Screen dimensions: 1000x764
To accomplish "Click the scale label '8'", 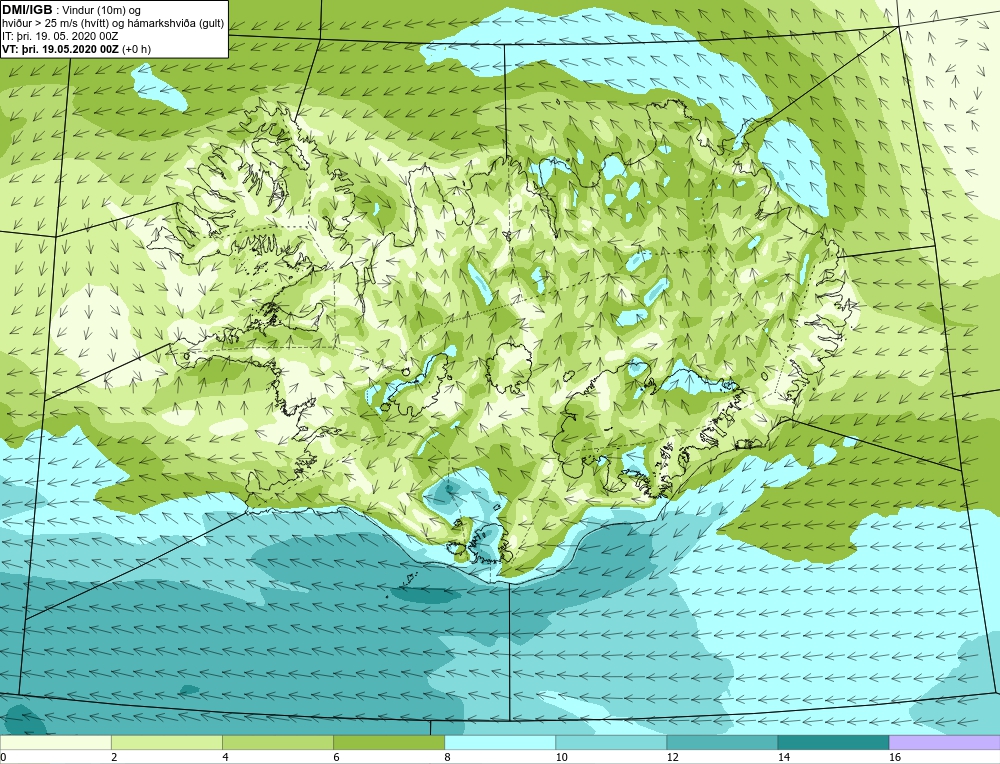I will 447,757.
